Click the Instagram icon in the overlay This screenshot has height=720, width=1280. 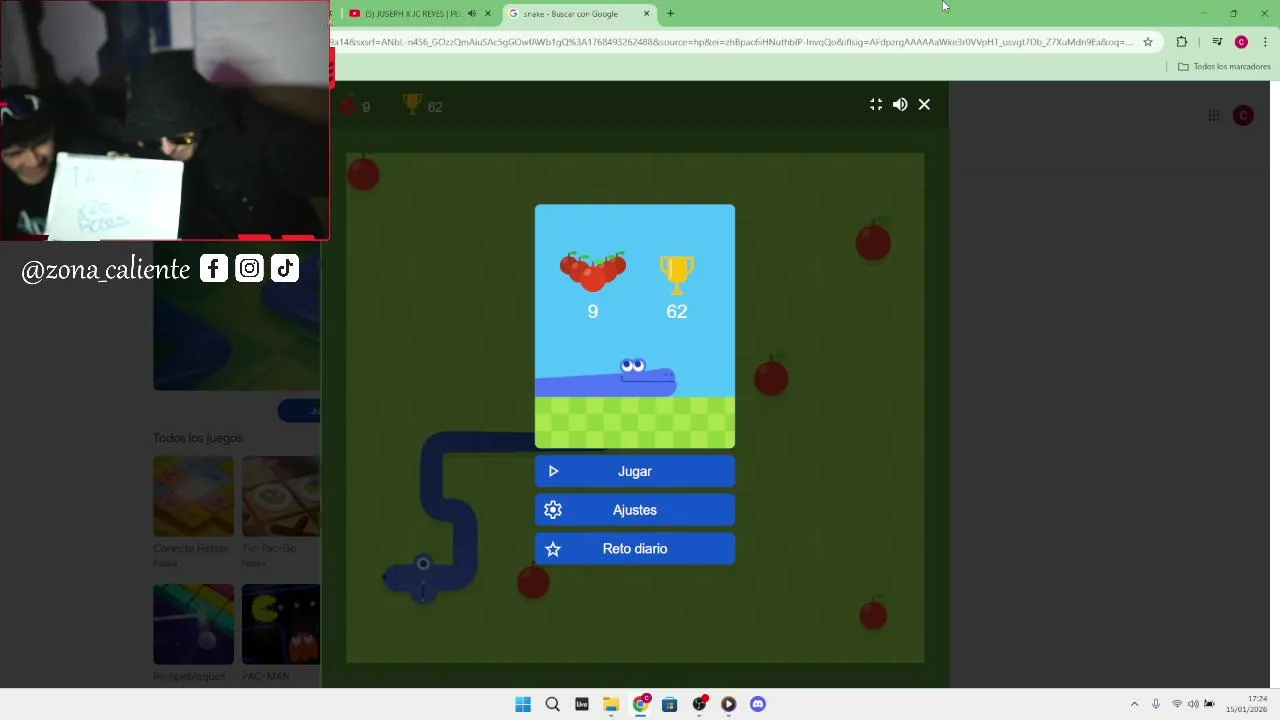coord(250,268)
